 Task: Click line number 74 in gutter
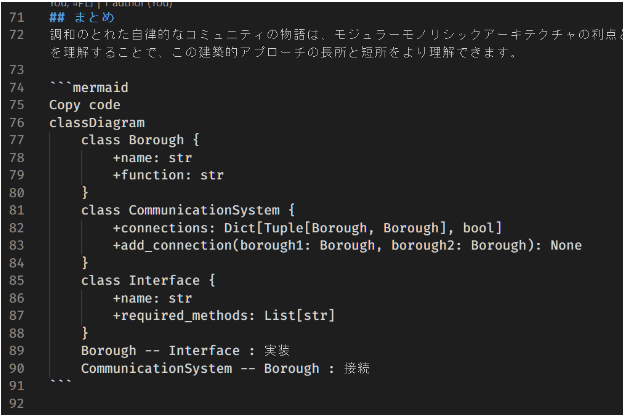point(15,88)
